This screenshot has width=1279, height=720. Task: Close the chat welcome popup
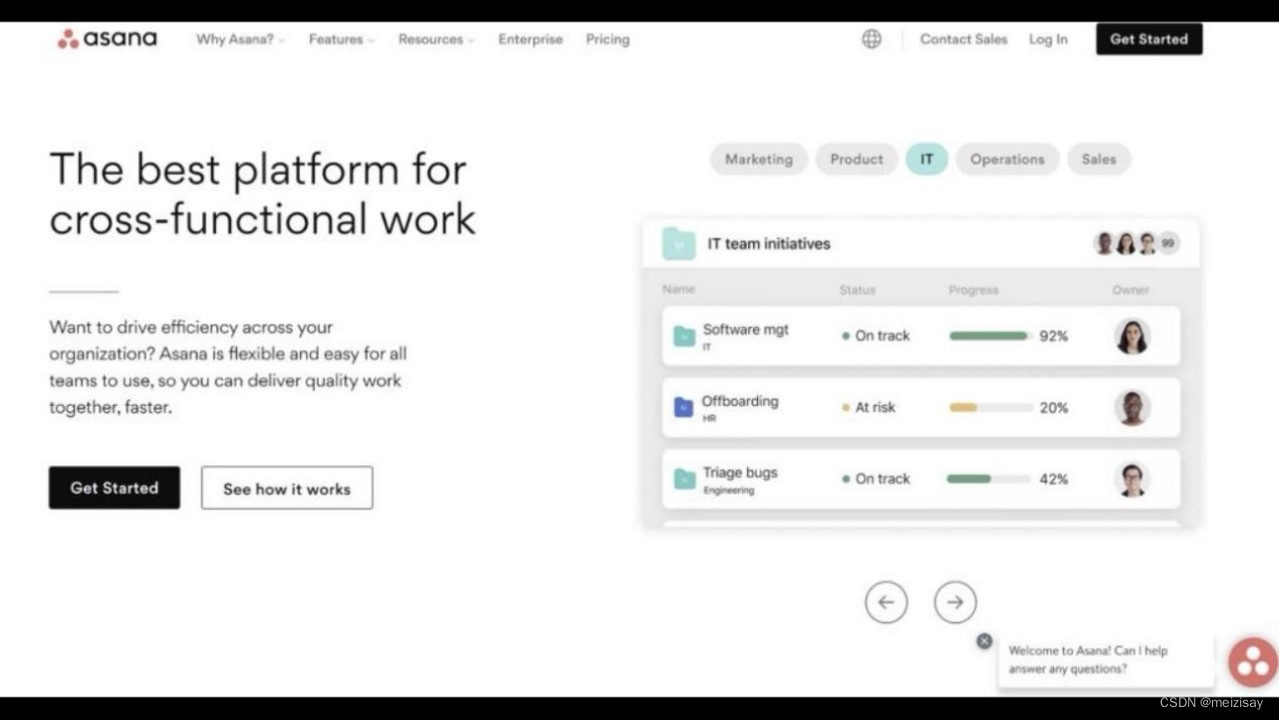(984, 641)
